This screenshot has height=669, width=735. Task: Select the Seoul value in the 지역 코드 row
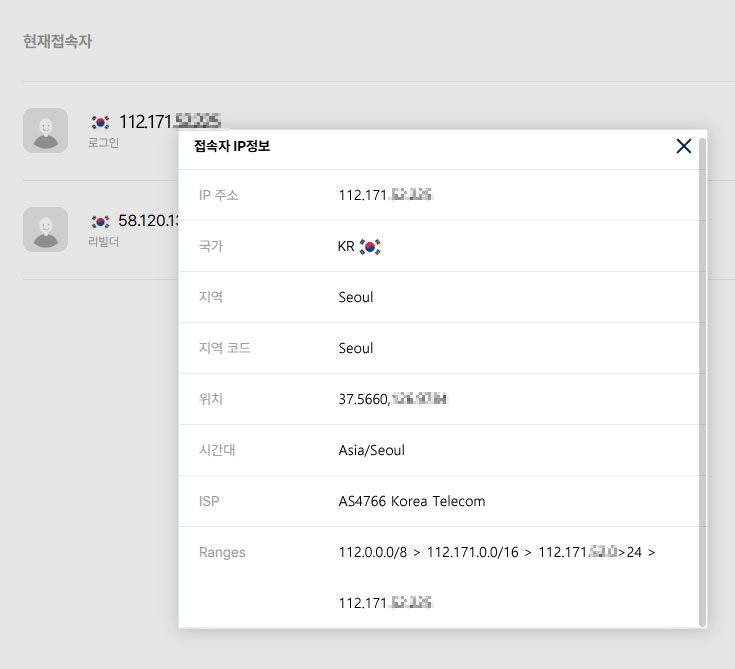click(356, 348)
